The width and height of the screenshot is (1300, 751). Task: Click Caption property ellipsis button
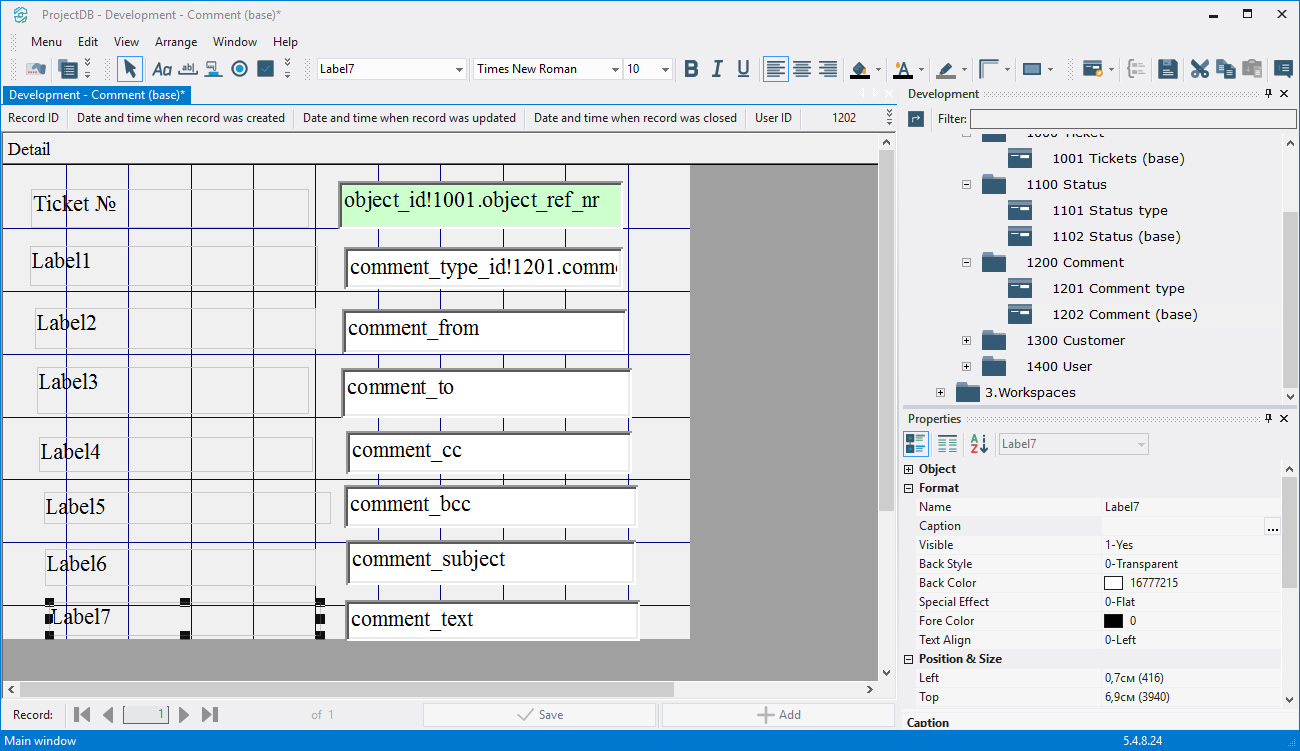tap(1272, 527)
